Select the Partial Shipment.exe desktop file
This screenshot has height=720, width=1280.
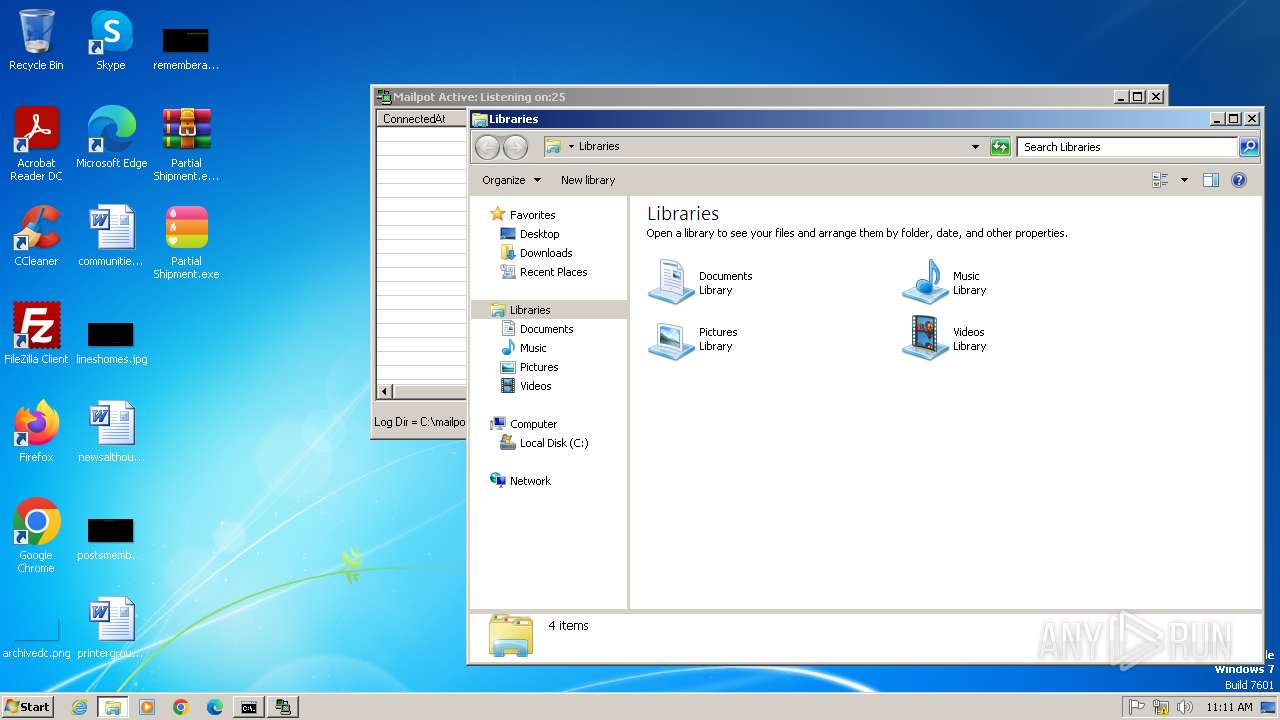(x=186, y=242)
